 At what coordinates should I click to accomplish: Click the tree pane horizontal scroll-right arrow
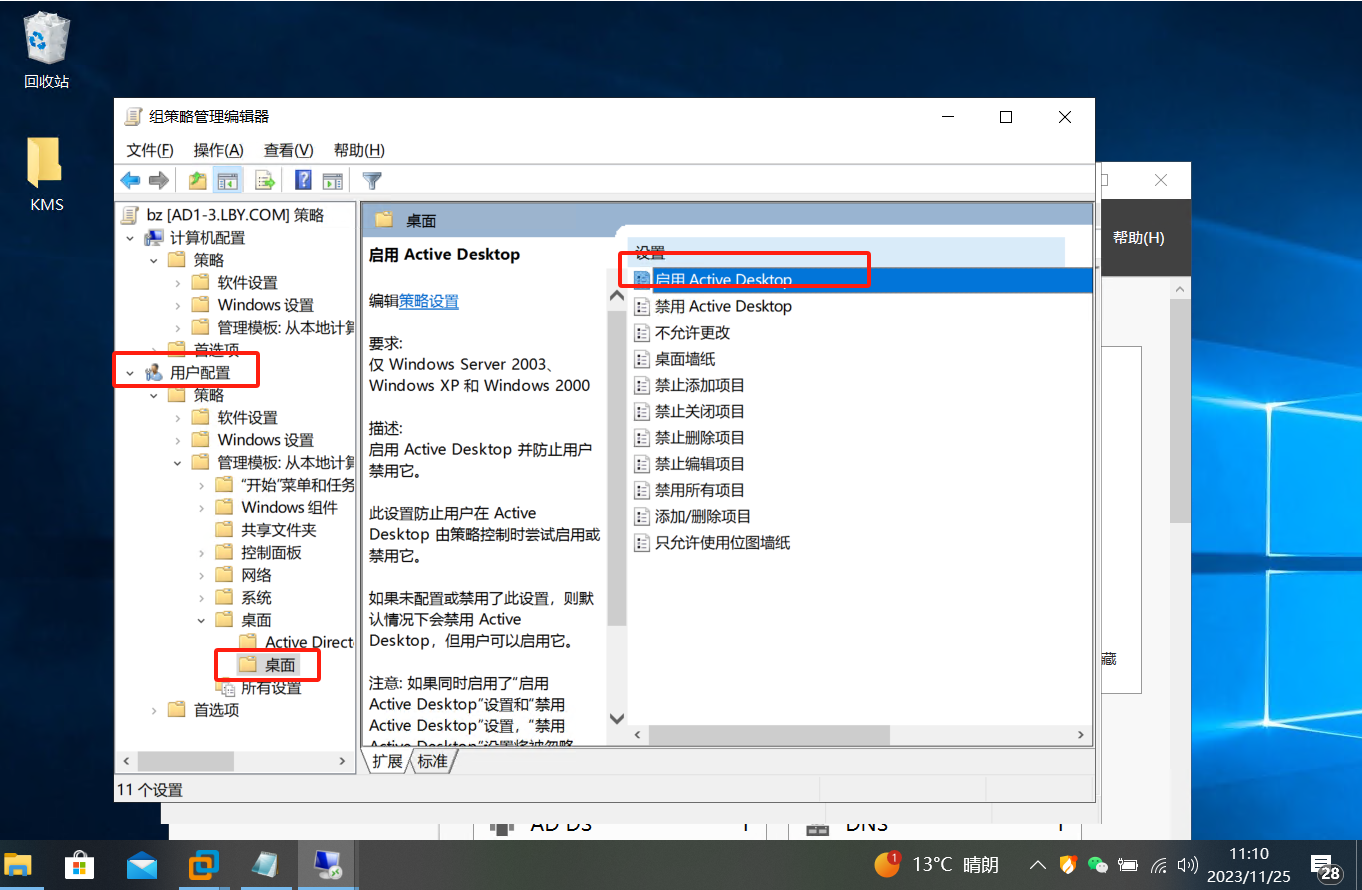pyautogui.click(x=343, y=761)
